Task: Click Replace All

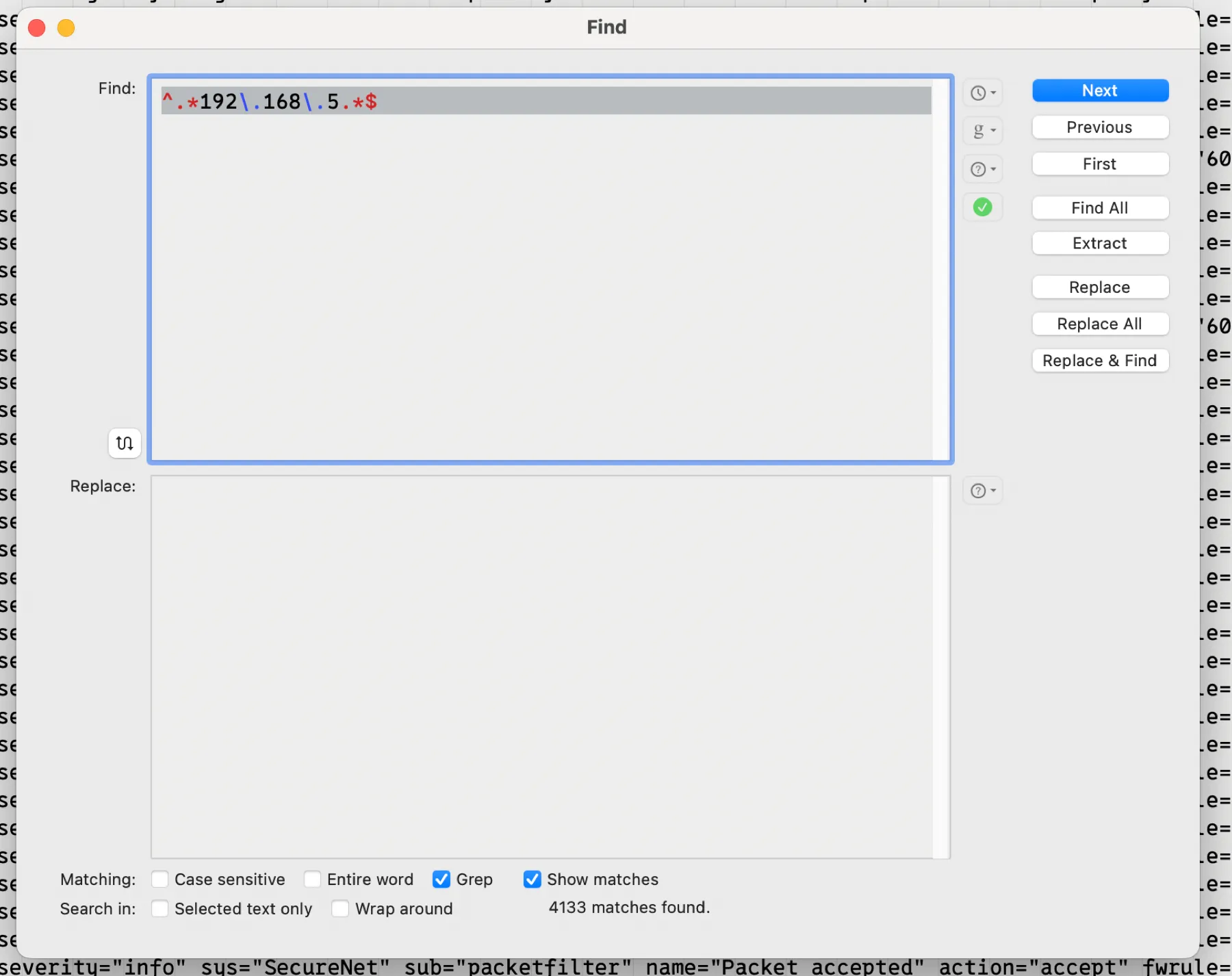Action: [1099, 324]
